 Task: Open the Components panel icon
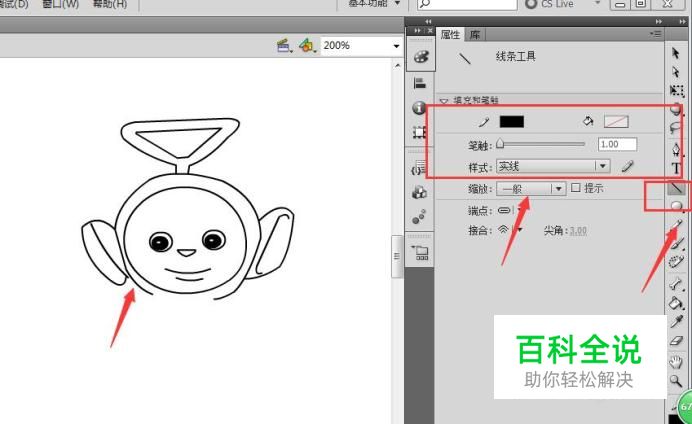point(419,192)
